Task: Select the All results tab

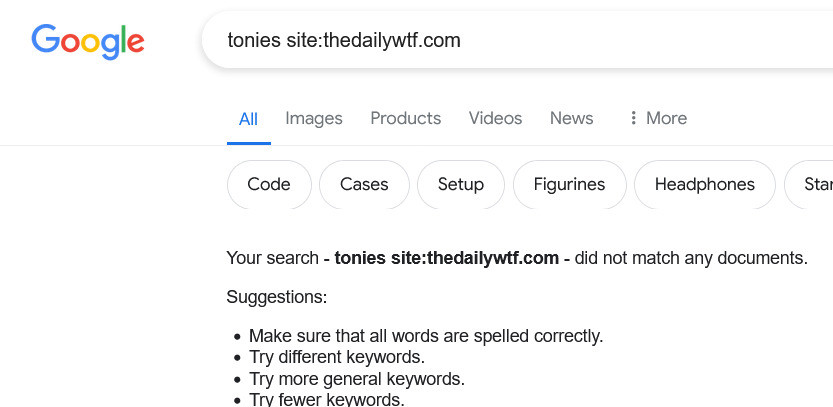Action: [x=248, y=118]
